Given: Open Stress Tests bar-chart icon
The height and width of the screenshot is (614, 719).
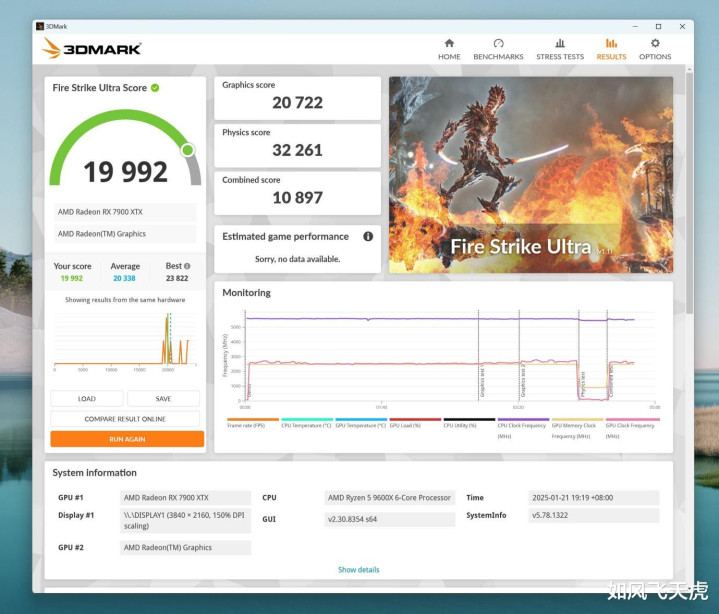Looking at the screenshot, I should coord(560,43).
